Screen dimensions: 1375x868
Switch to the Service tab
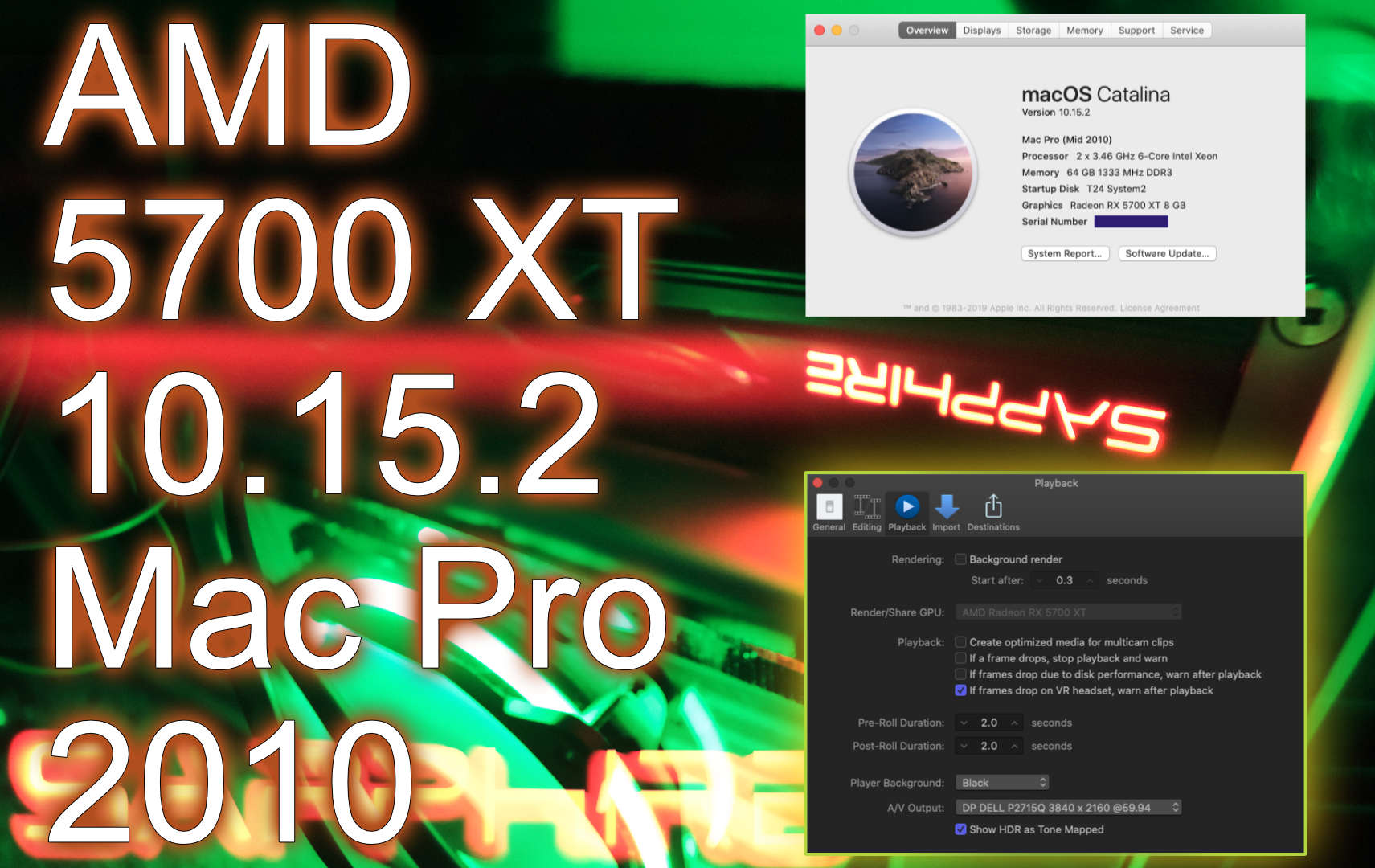[x=1187, y=31]
